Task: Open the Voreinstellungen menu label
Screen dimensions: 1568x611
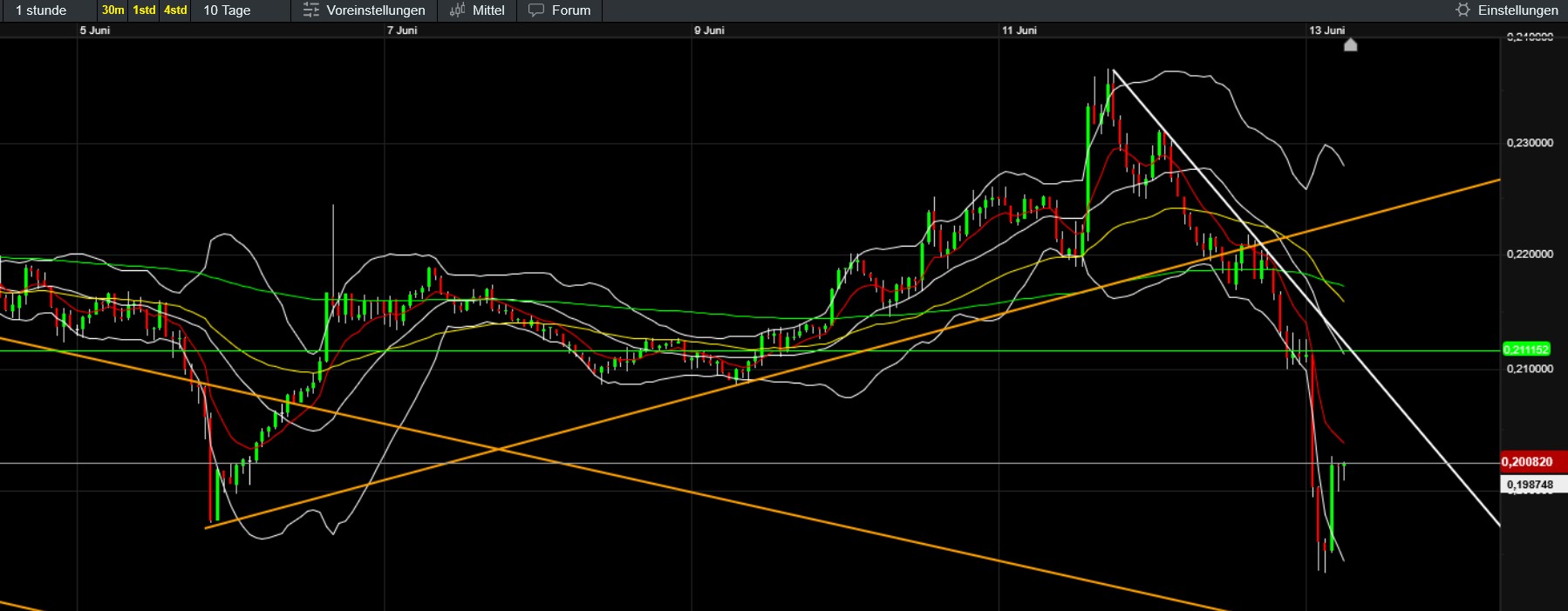Action: (376, 10)
